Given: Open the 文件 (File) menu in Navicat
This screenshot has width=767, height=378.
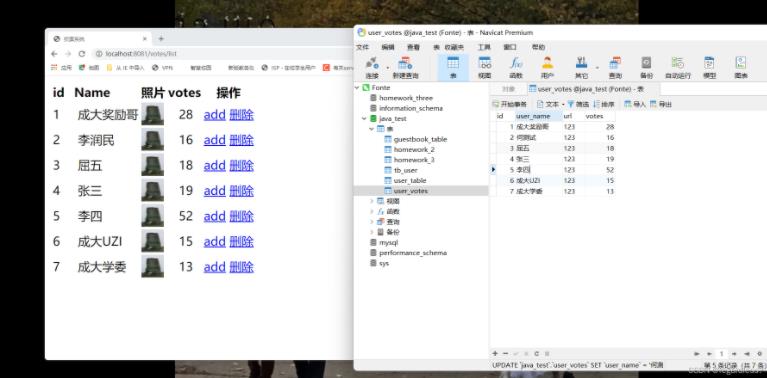Looking at the screenshot, I should point(362,47).
